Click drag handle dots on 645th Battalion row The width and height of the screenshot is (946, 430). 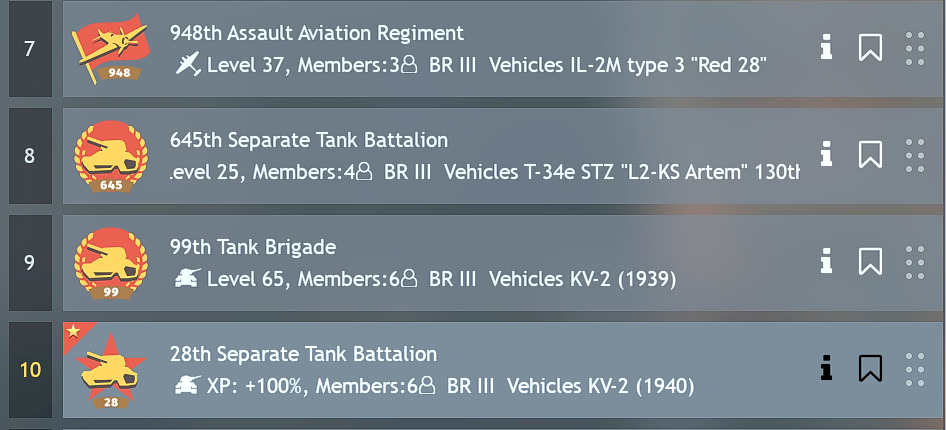915,155
